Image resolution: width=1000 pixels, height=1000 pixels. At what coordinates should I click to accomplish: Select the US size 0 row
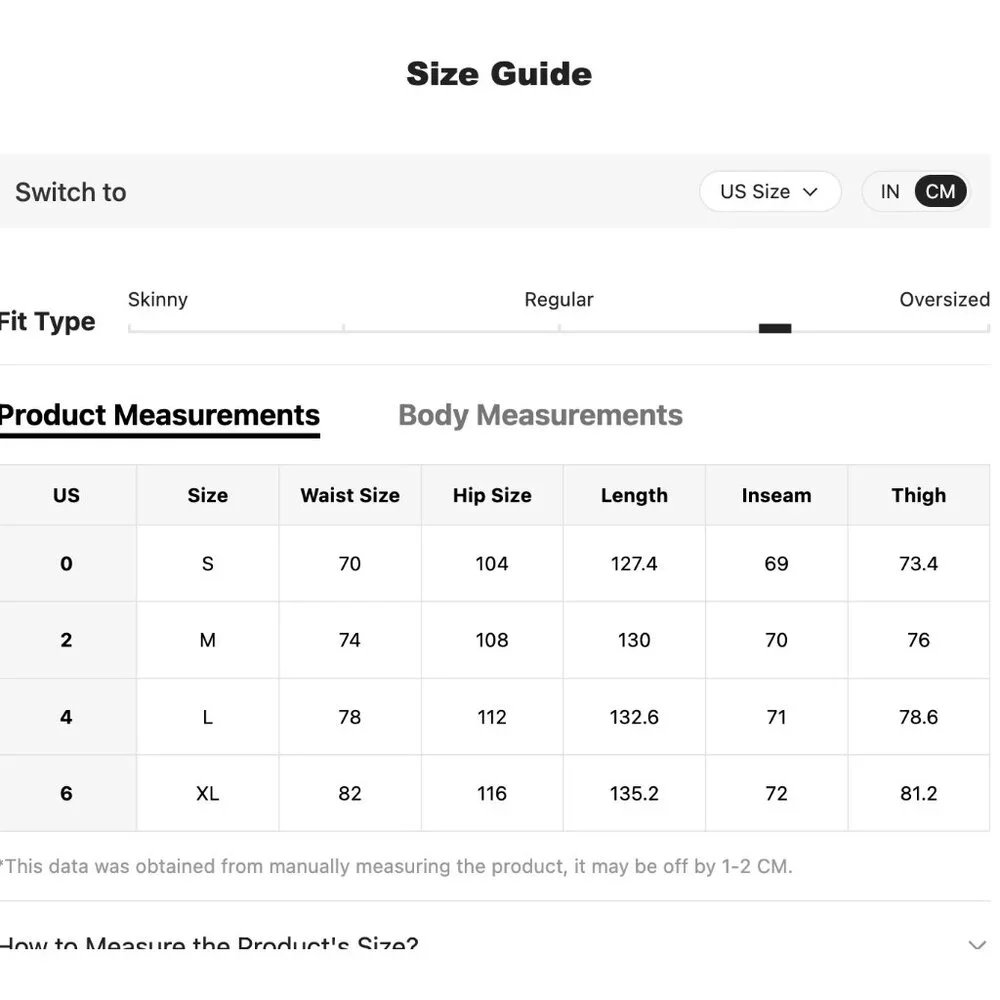tap(66, 563)
